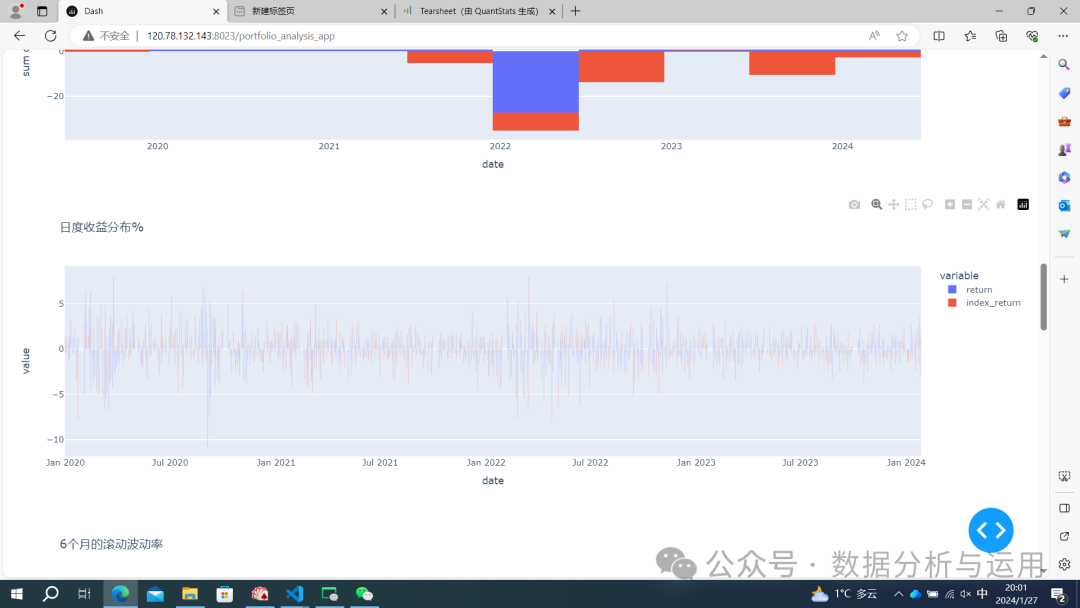
Task: Open the Windows Start menu
Action: [x=17, y=594]
